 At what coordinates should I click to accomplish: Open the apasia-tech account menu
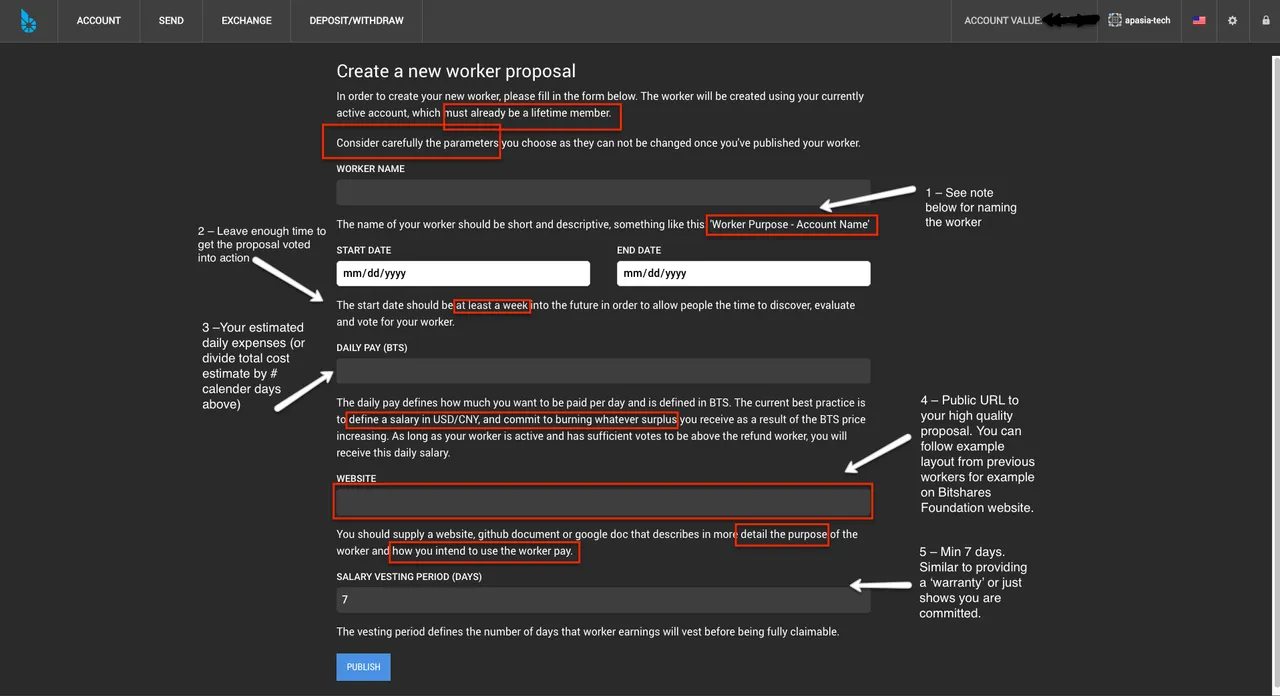pos(1139,20)
